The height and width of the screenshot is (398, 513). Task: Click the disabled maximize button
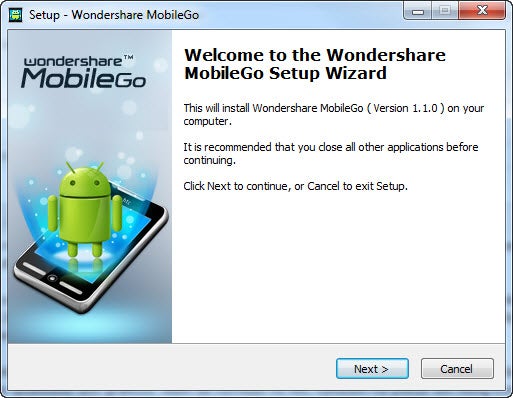click(x=445, y=10)
